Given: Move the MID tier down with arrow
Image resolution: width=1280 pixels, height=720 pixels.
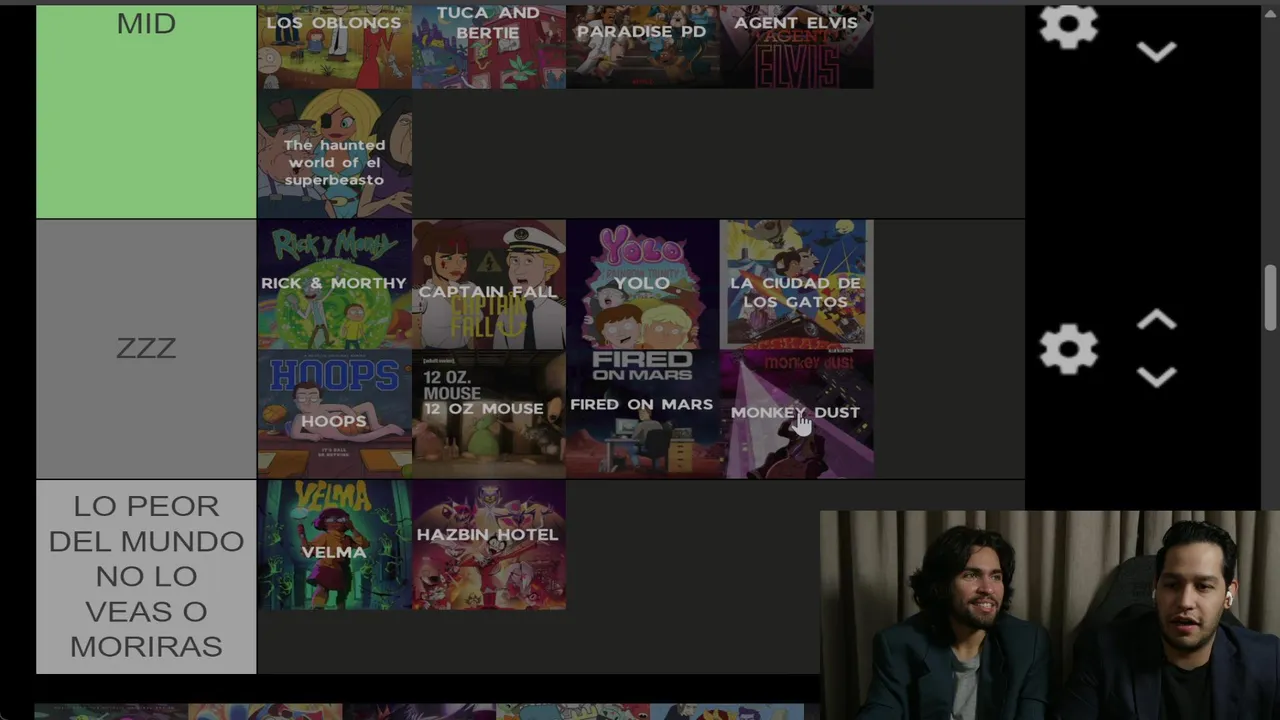Looking at the screenshot, I should coord(1156,52).
